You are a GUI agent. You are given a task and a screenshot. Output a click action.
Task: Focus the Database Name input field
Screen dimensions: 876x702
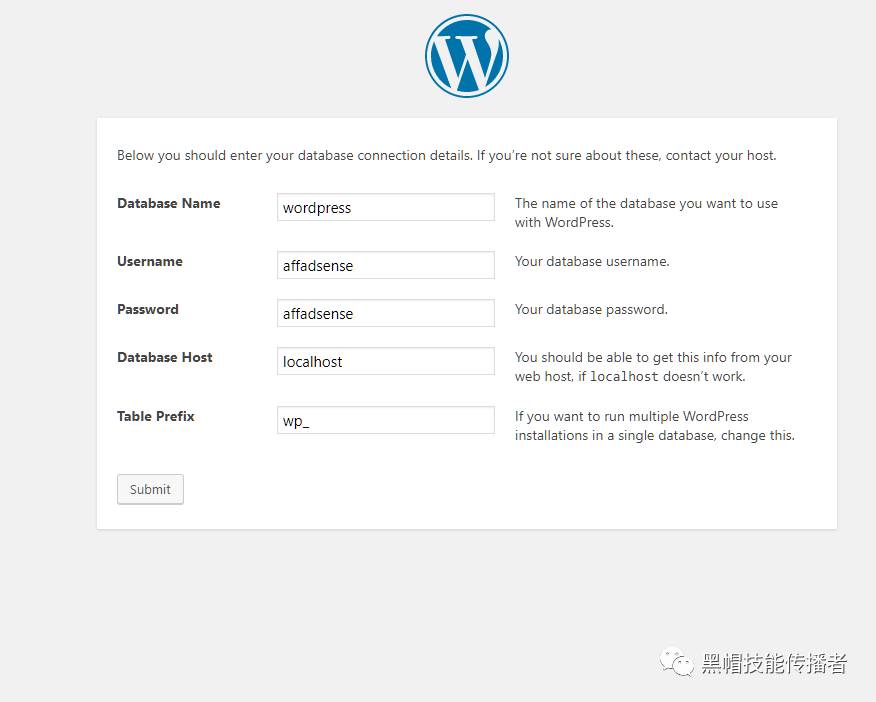[x=385, y=207]
